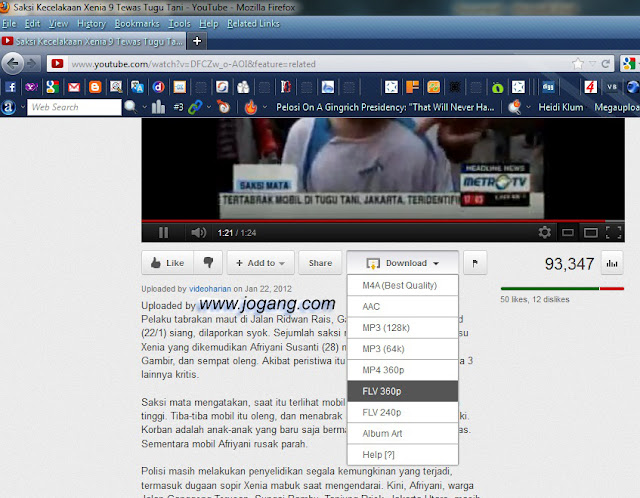Like the video
The height and width of the screenshot is (498, 640).
point(168,263)
